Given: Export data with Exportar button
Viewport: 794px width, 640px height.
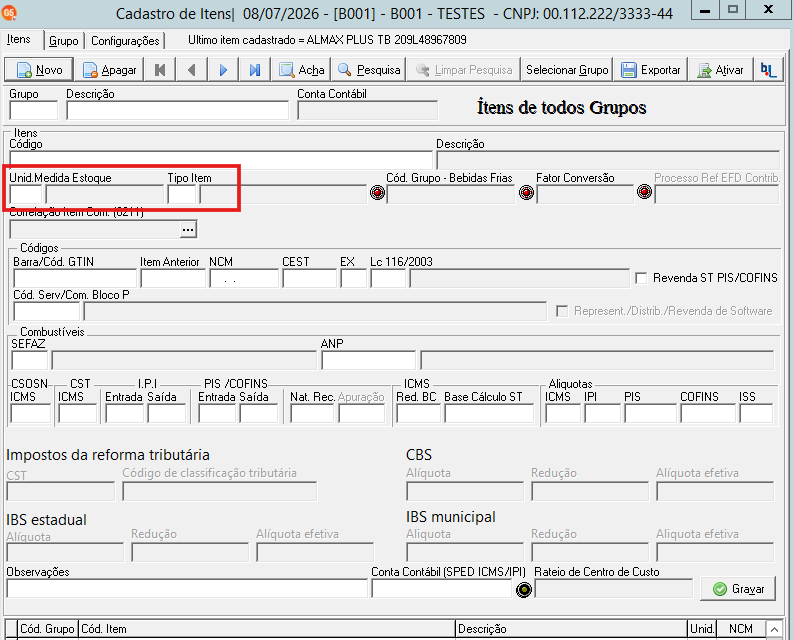Looking at the screenshot, I should click(x=651, y=70).
